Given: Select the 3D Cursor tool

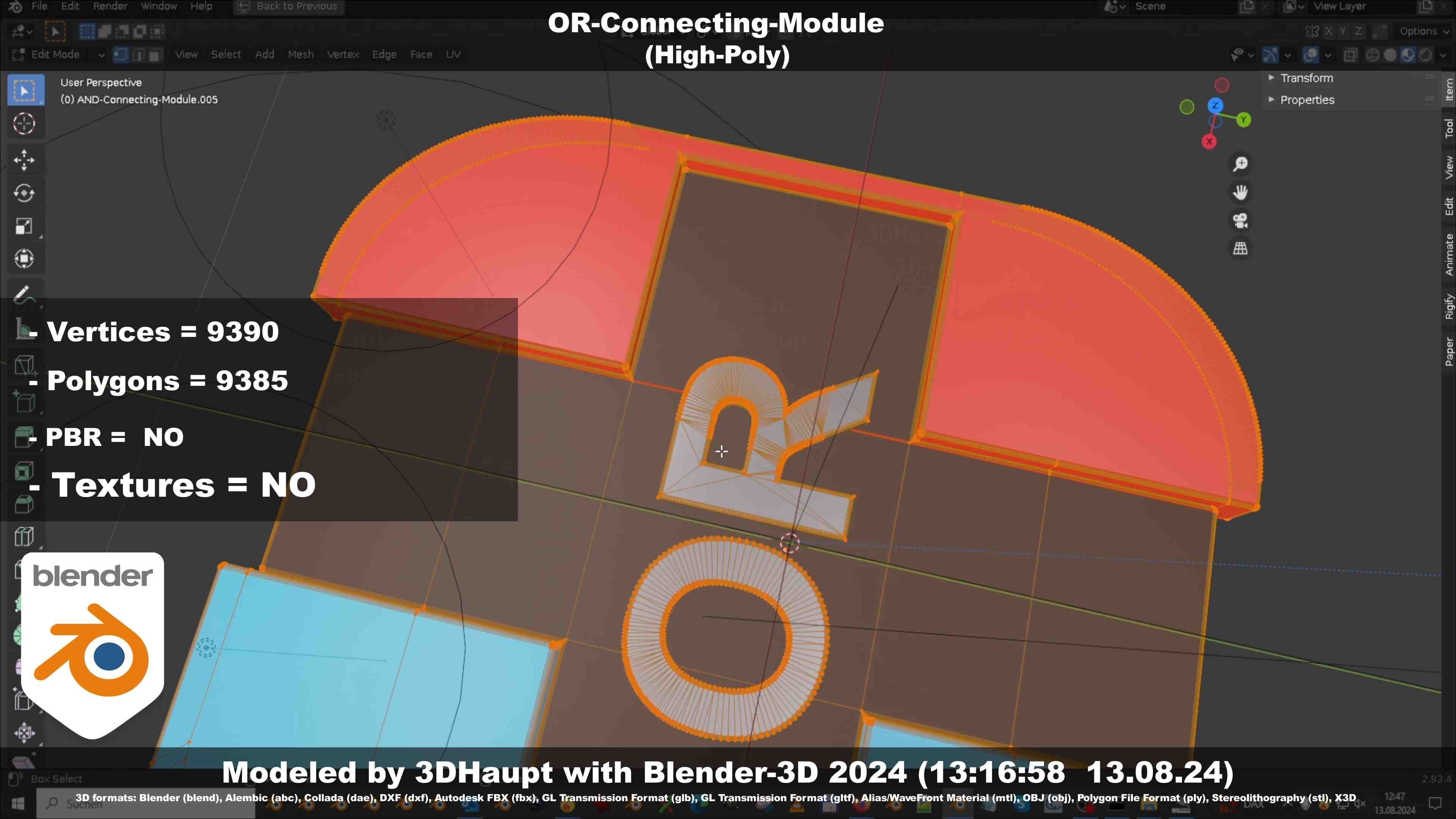Looking at the screenshot, I should (x=24, y=123).
